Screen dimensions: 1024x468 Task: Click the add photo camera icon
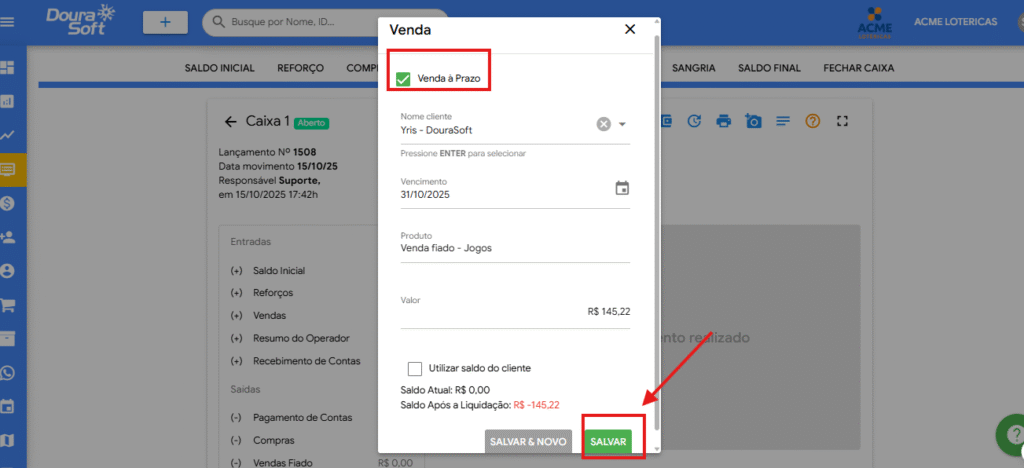click(753, 121)
